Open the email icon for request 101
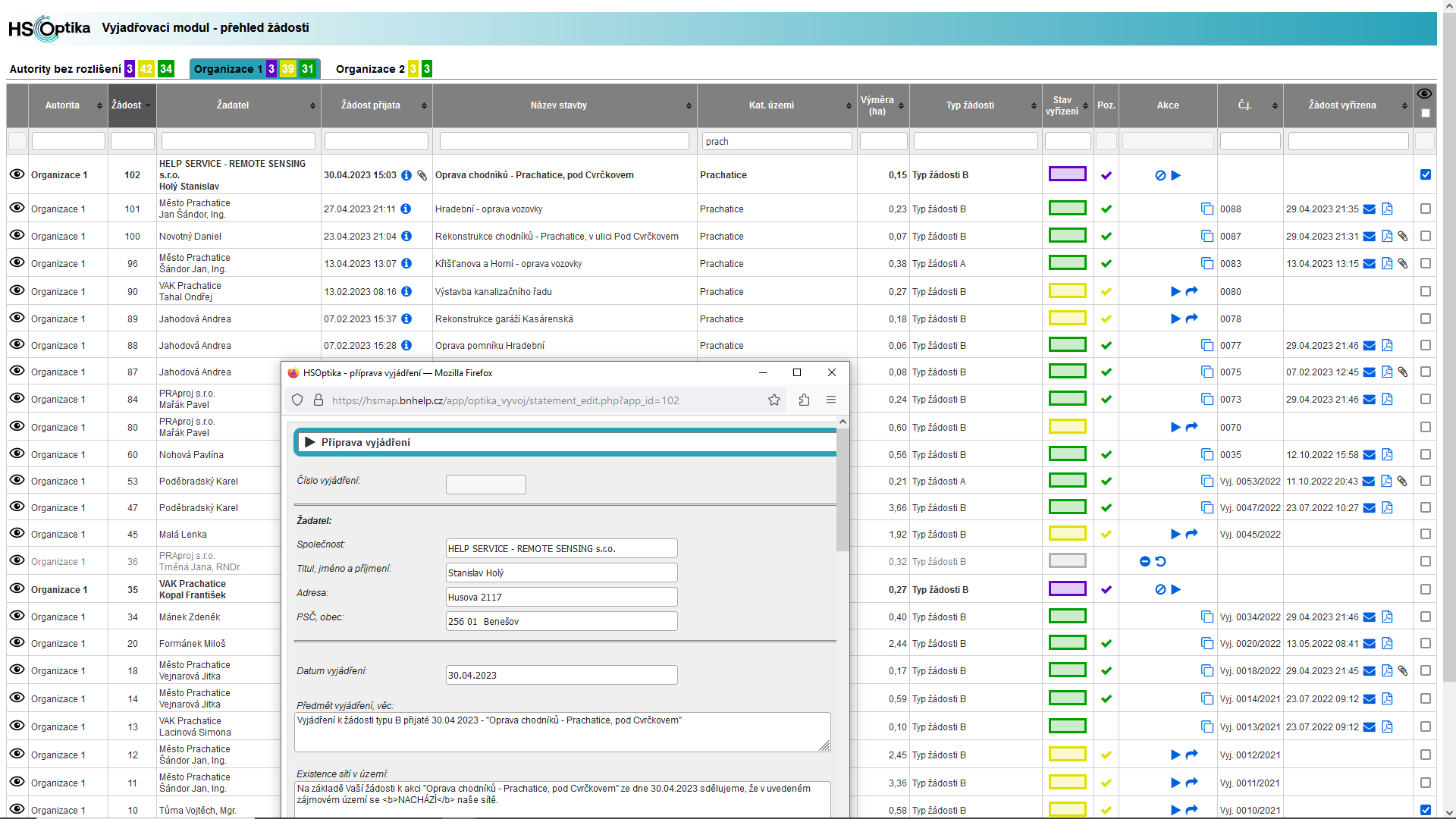This screenshot has height=819, width=1456. (x=1370, y=209)
